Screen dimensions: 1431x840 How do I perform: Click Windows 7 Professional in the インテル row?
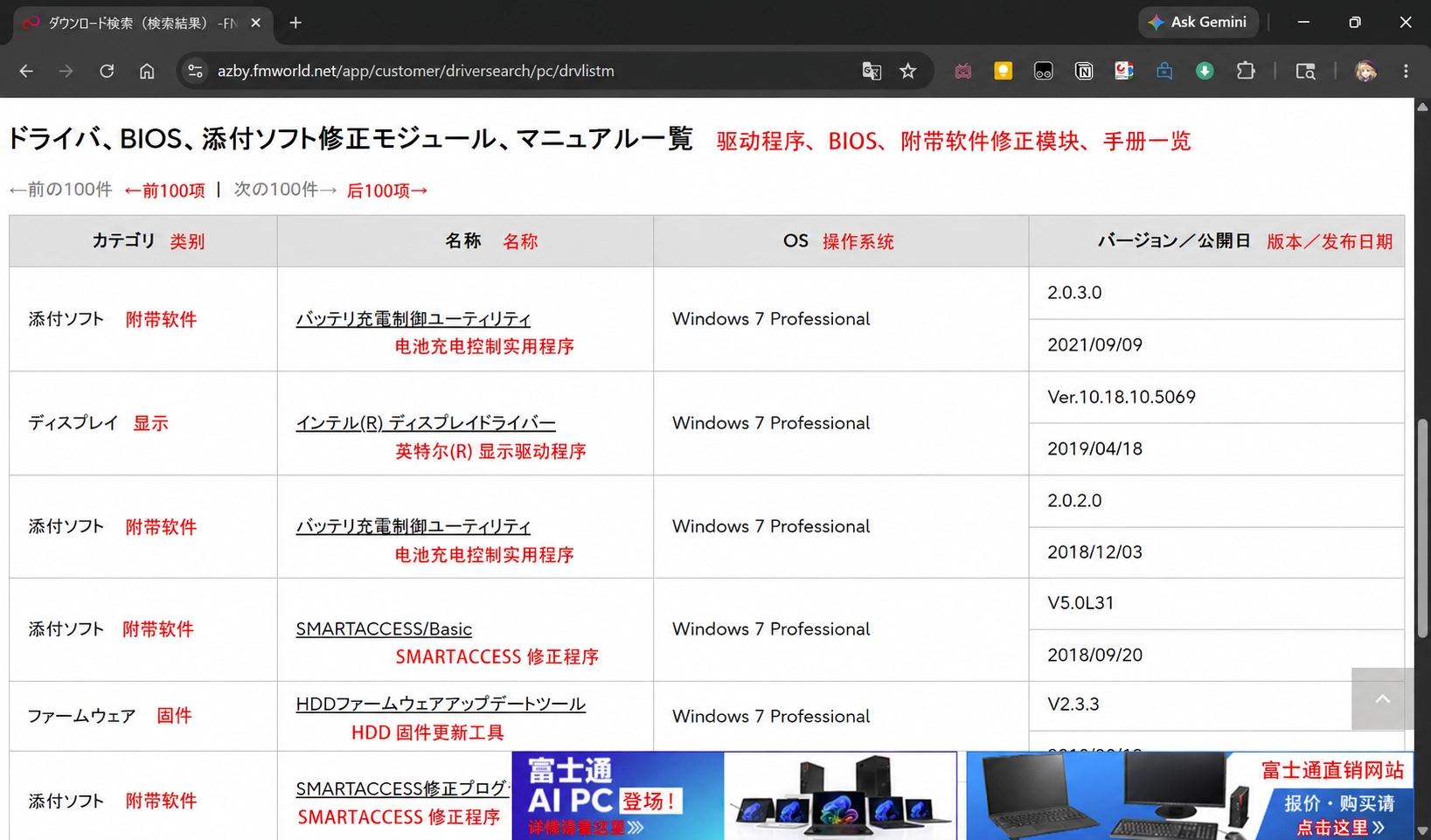coord(771,423)
